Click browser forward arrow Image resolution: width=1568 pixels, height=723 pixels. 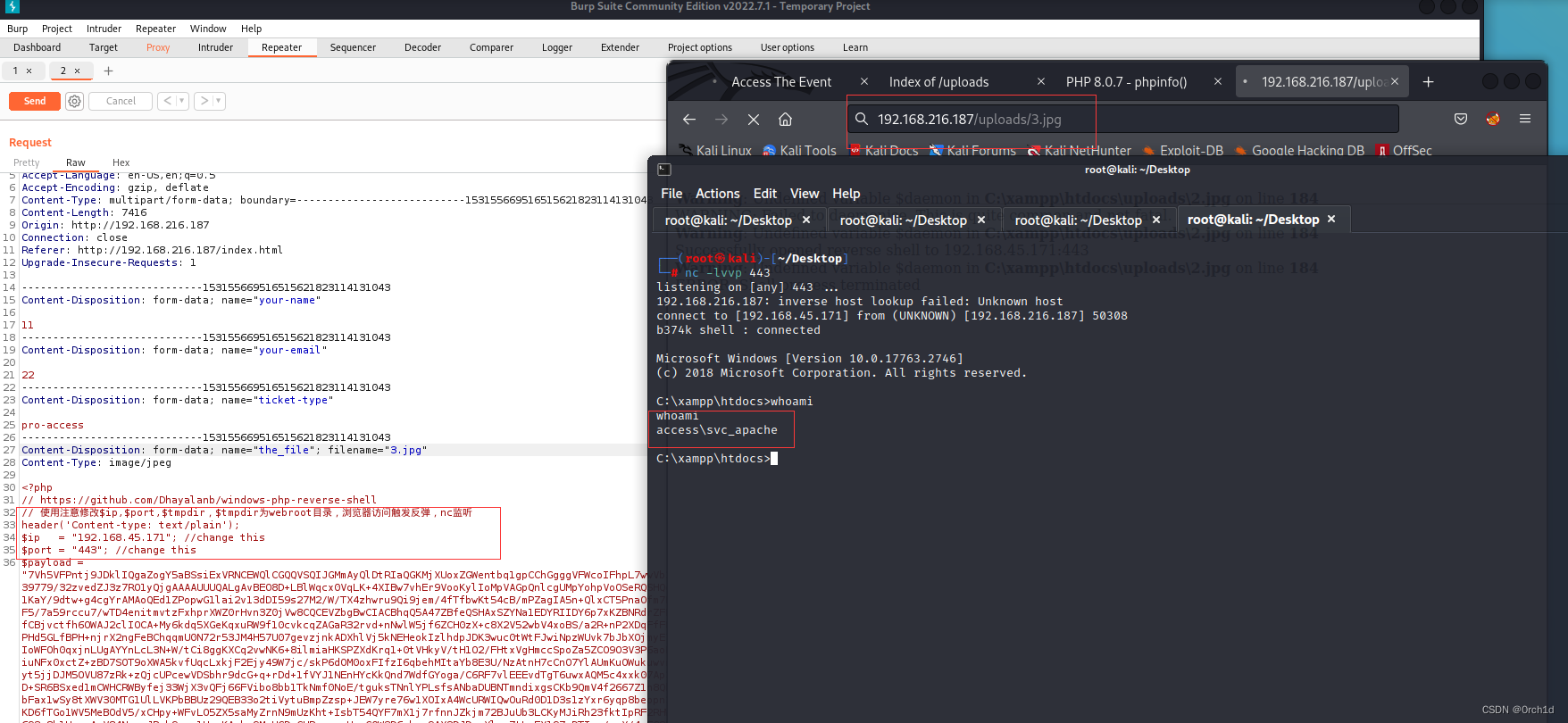[x=721, y=119]
